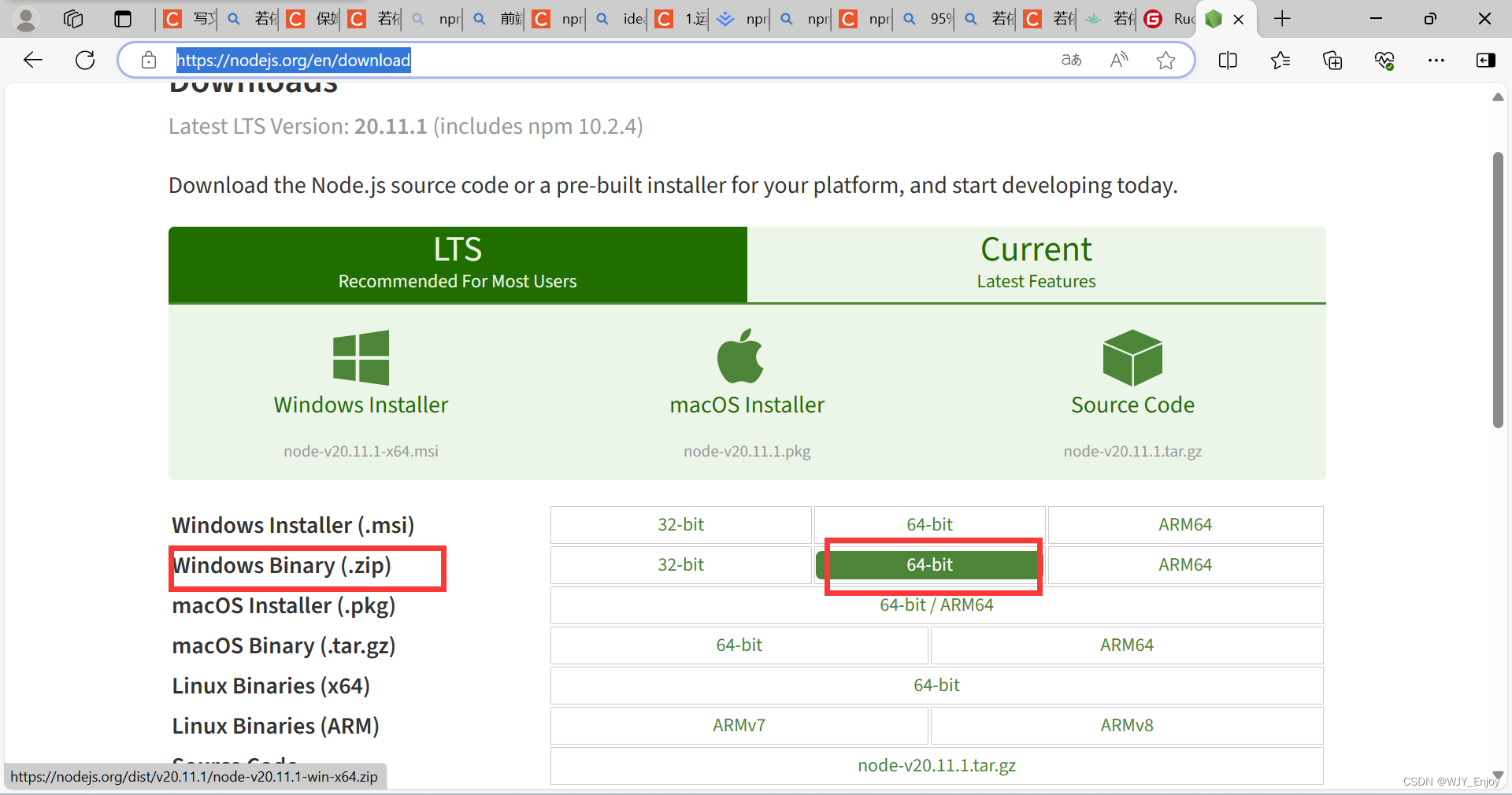Viewport: 1512px width, 795px height.
Task: Download Linux Binaries x64 64-bit
Action: coord(936,685)
